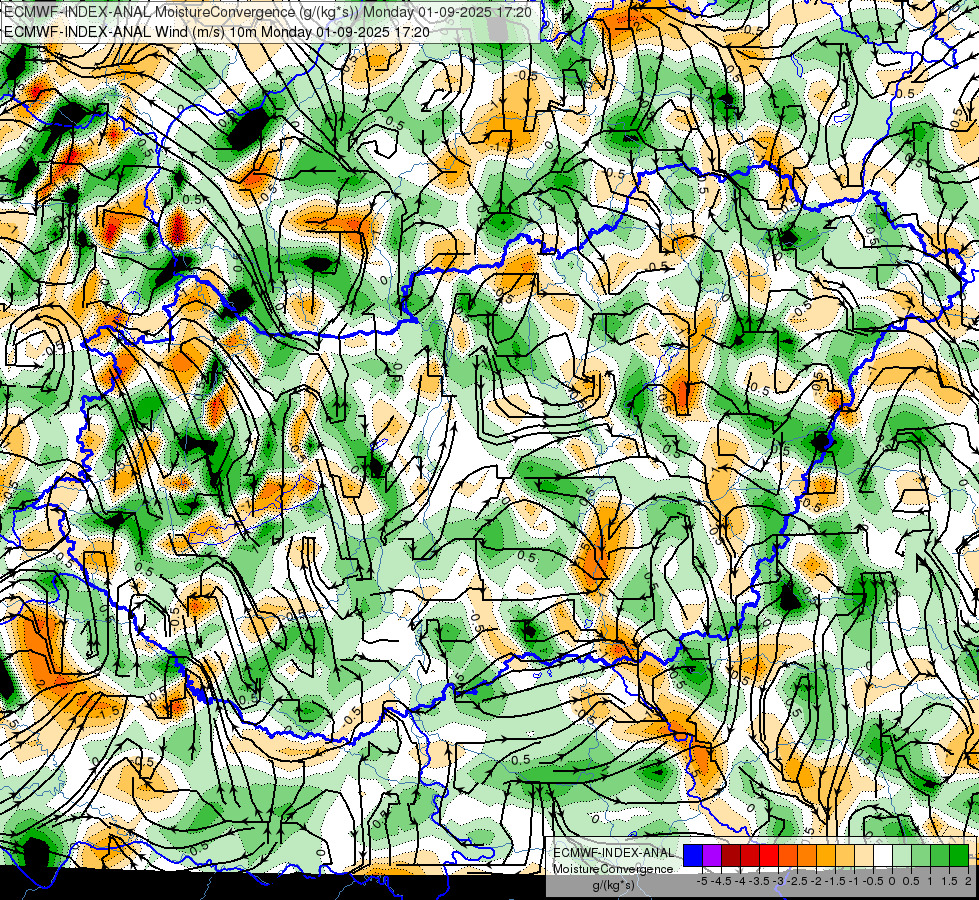Click the blue legend swatch below -5
The width and height of the screenshot is (979, 900).
(x=693, y=855)
